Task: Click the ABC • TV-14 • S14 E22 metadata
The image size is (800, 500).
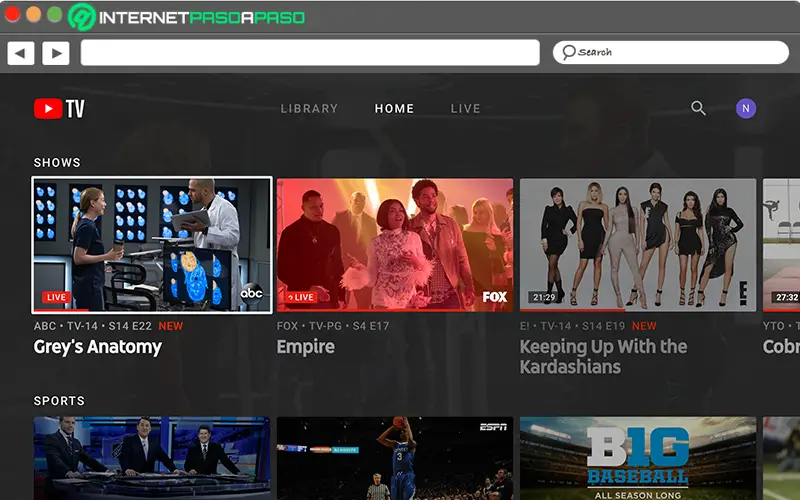Action: pos(93,326)
